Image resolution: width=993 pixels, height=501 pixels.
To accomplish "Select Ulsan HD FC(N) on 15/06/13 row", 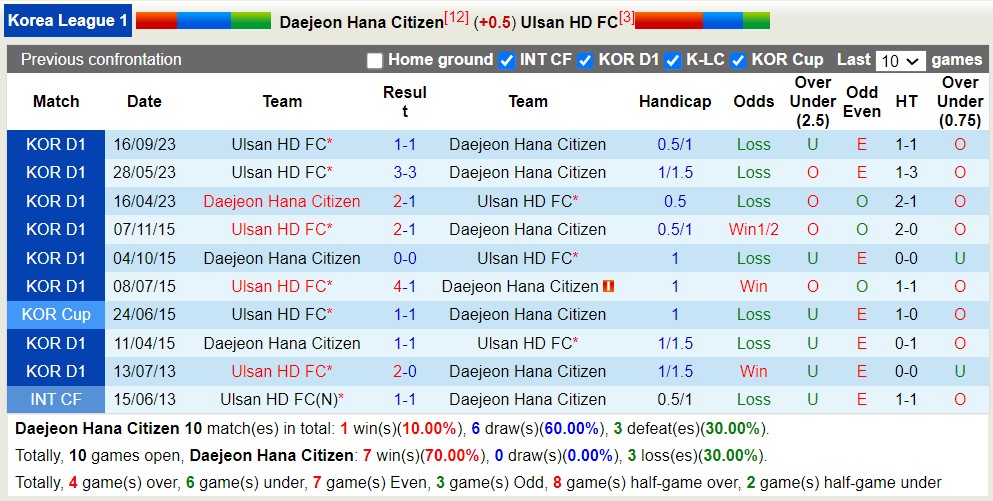I will click(282, 400).
